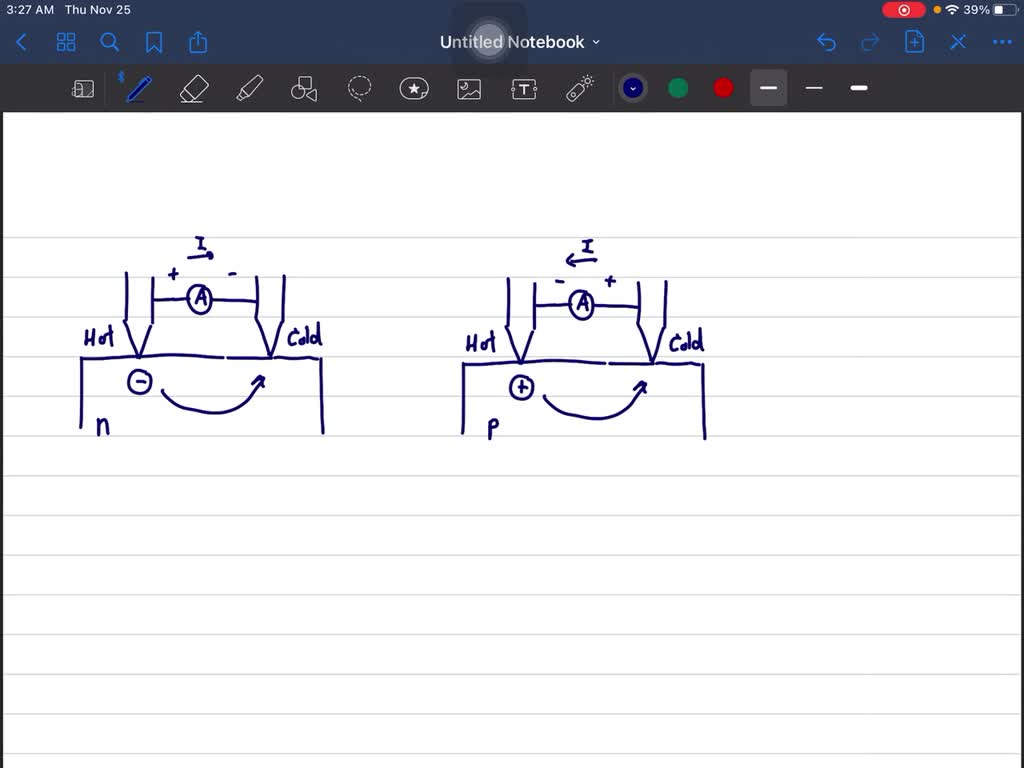
Task: Pick the Highlighter tool
Action: 249,88
